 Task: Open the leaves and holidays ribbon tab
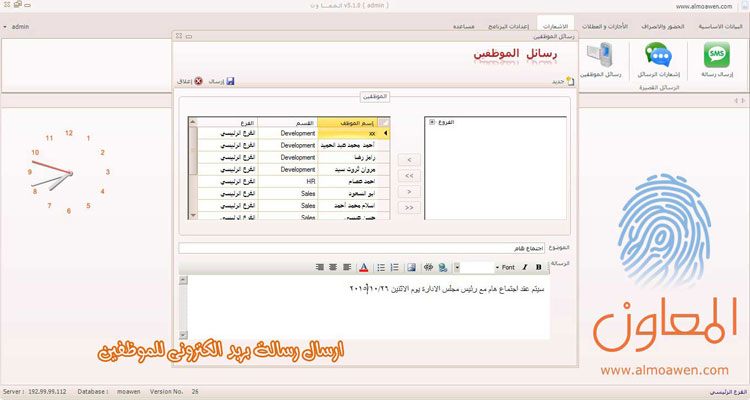pos(605,26)
